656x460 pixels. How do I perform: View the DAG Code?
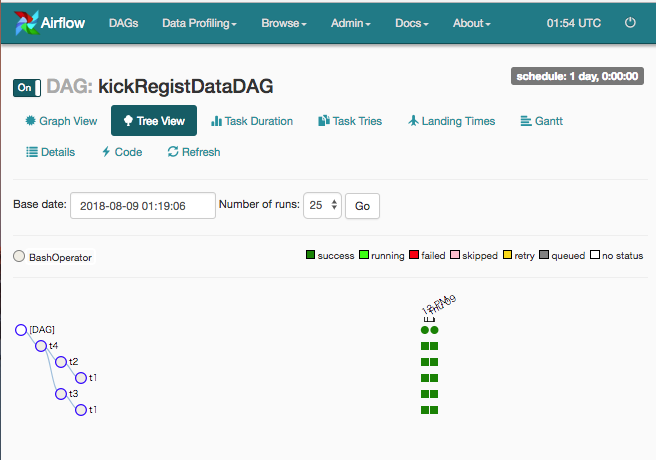(x=121, y=152)
